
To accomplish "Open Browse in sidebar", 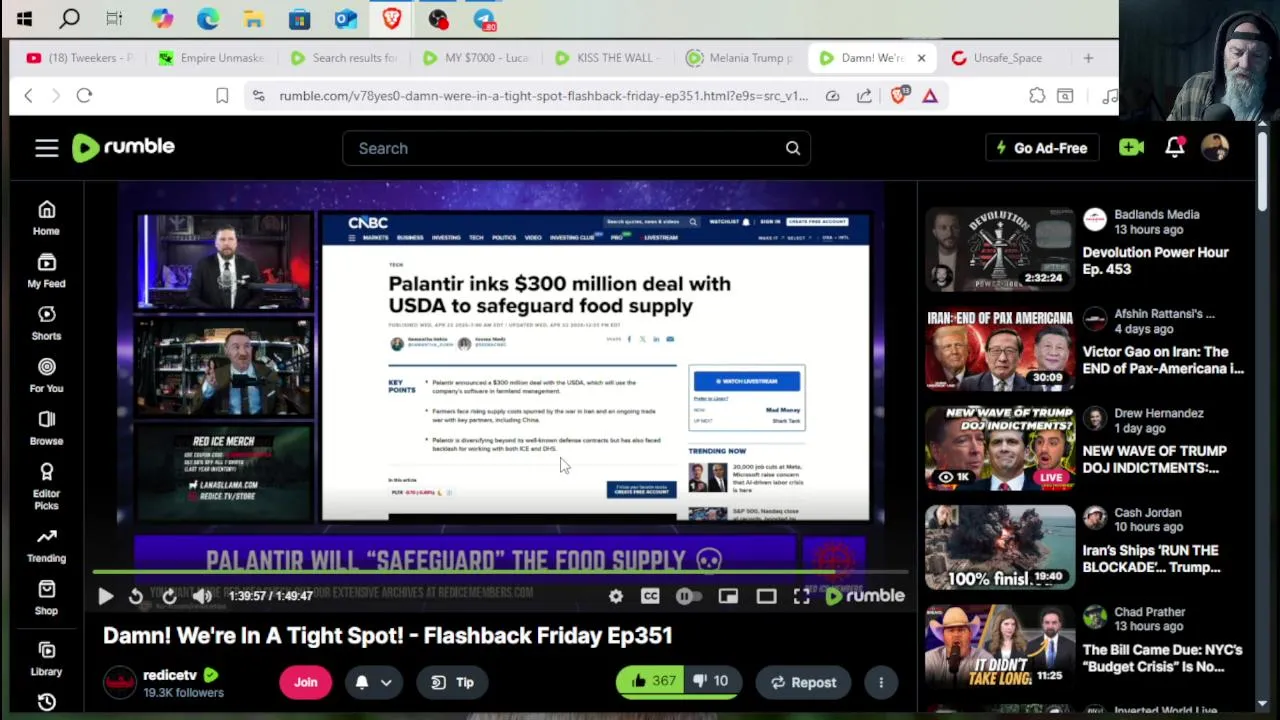I will pos(46,428).
